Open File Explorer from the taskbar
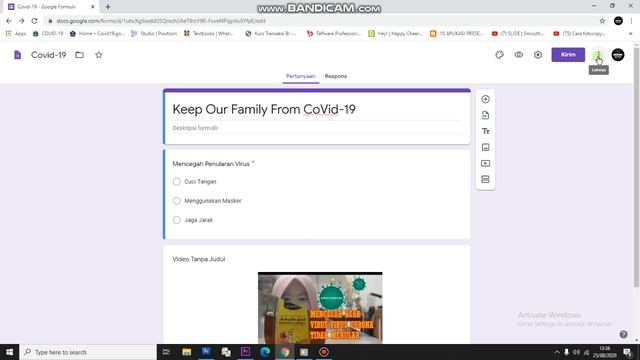 187,352
